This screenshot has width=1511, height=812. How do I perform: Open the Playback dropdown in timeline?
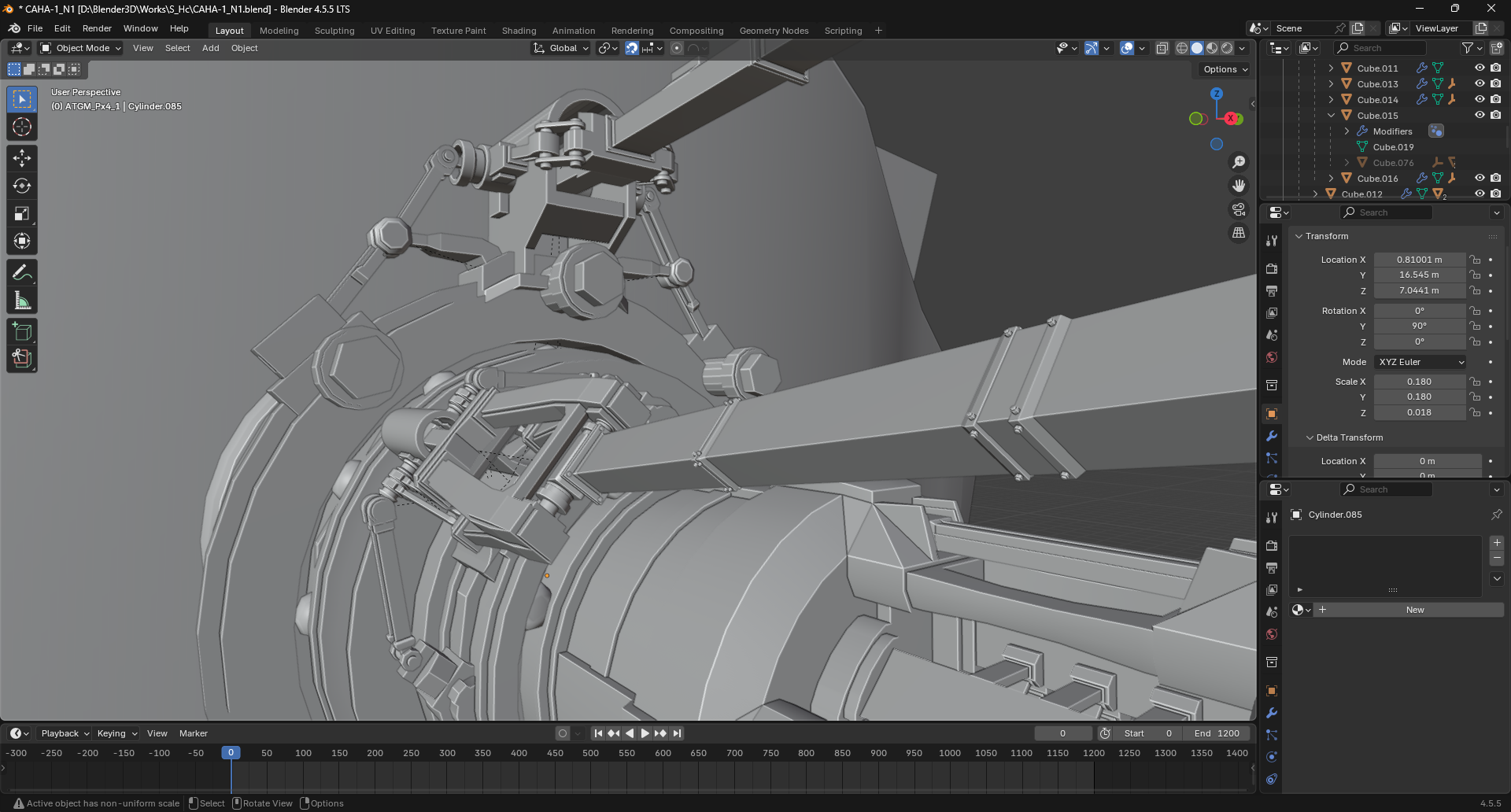pos(65,733)
